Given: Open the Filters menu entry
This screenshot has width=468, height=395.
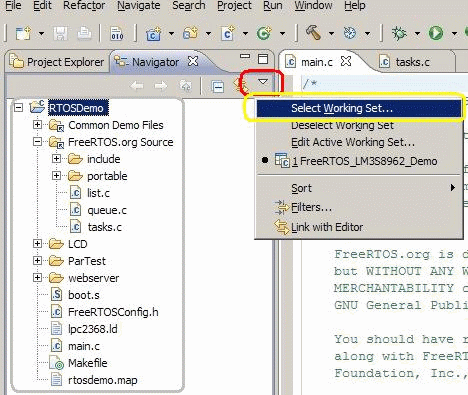Looking at the screenshot, I should [311, 207].
